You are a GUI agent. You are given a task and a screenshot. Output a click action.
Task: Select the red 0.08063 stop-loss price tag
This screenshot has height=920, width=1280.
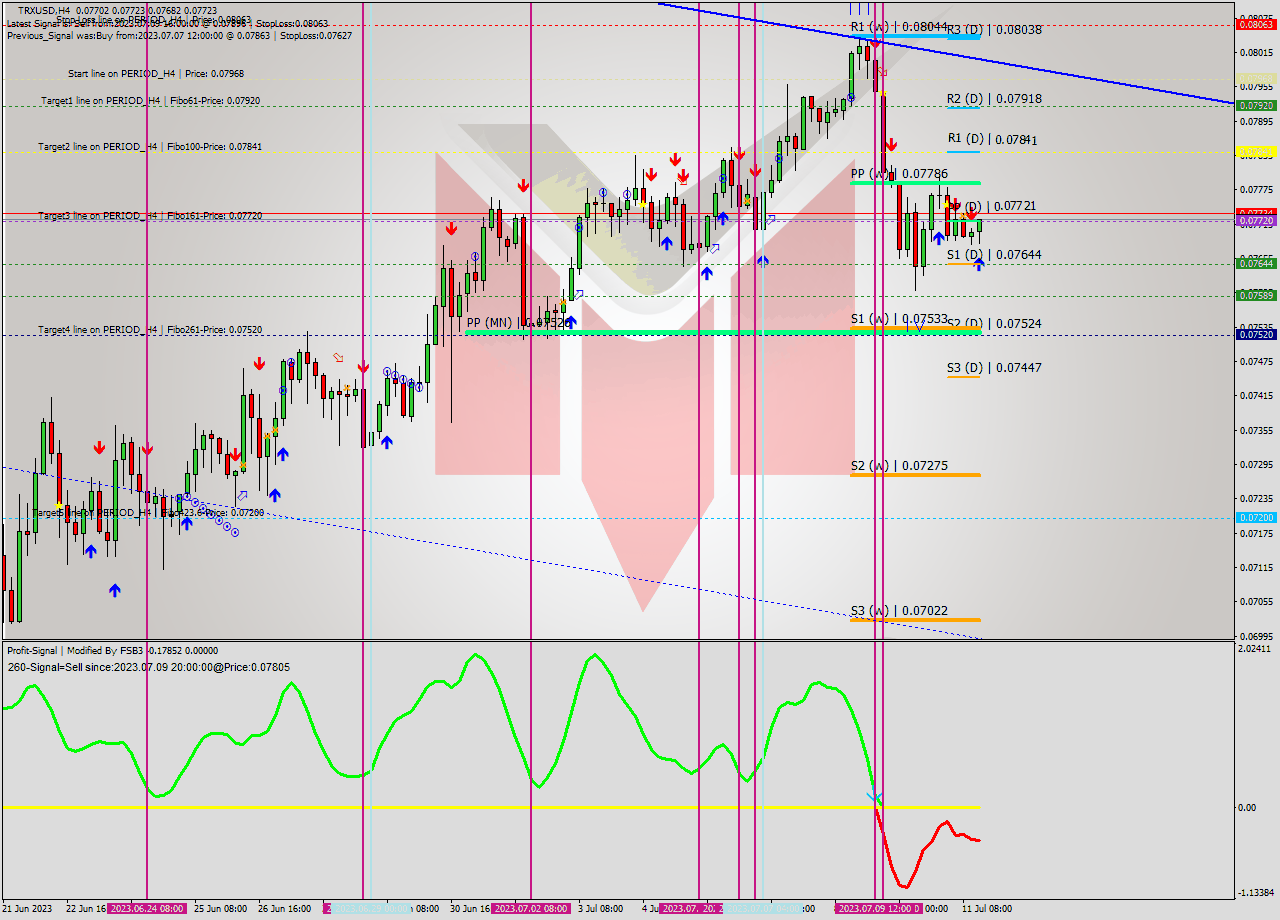[x=1256, y=25]
